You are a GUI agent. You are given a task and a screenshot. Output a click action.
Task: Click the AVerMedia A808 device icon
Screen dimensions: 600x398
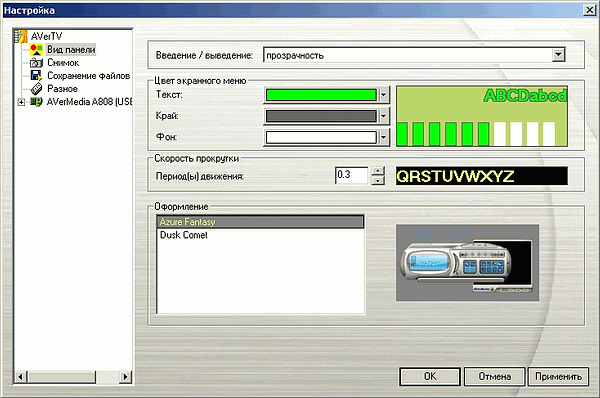[36, 101]
